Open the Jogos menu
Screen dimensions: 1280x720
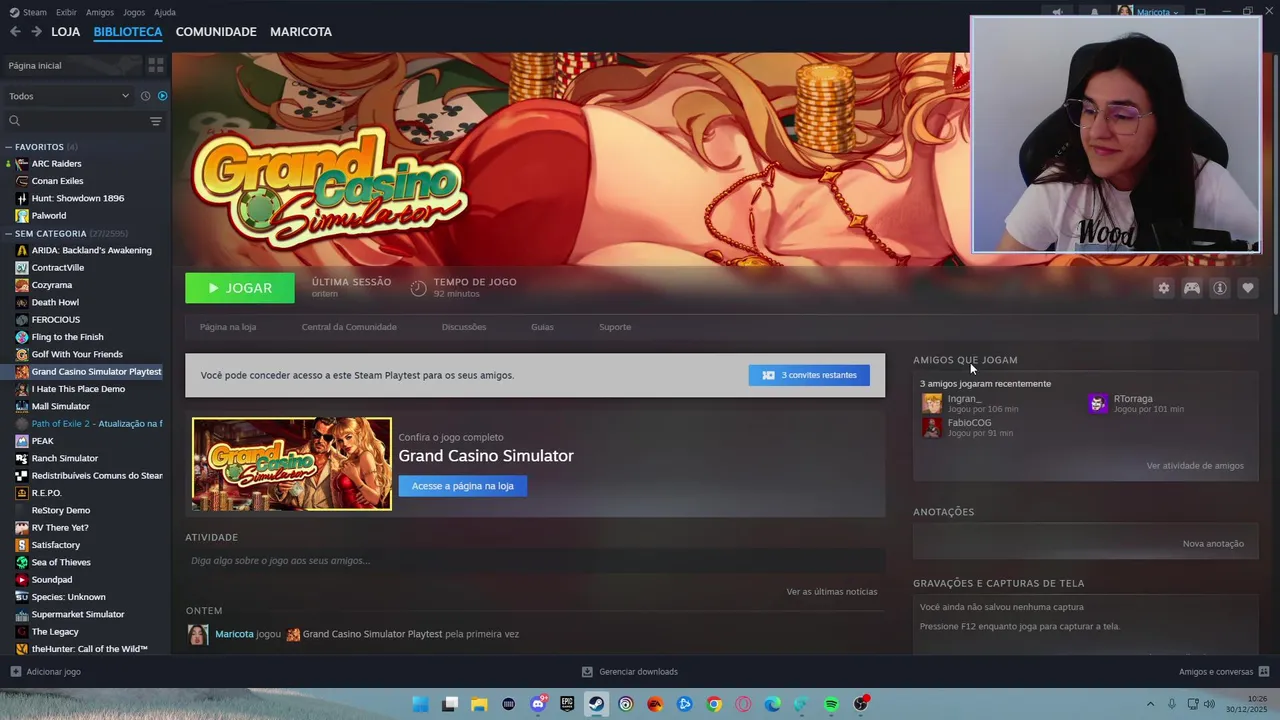click(134, 12)
